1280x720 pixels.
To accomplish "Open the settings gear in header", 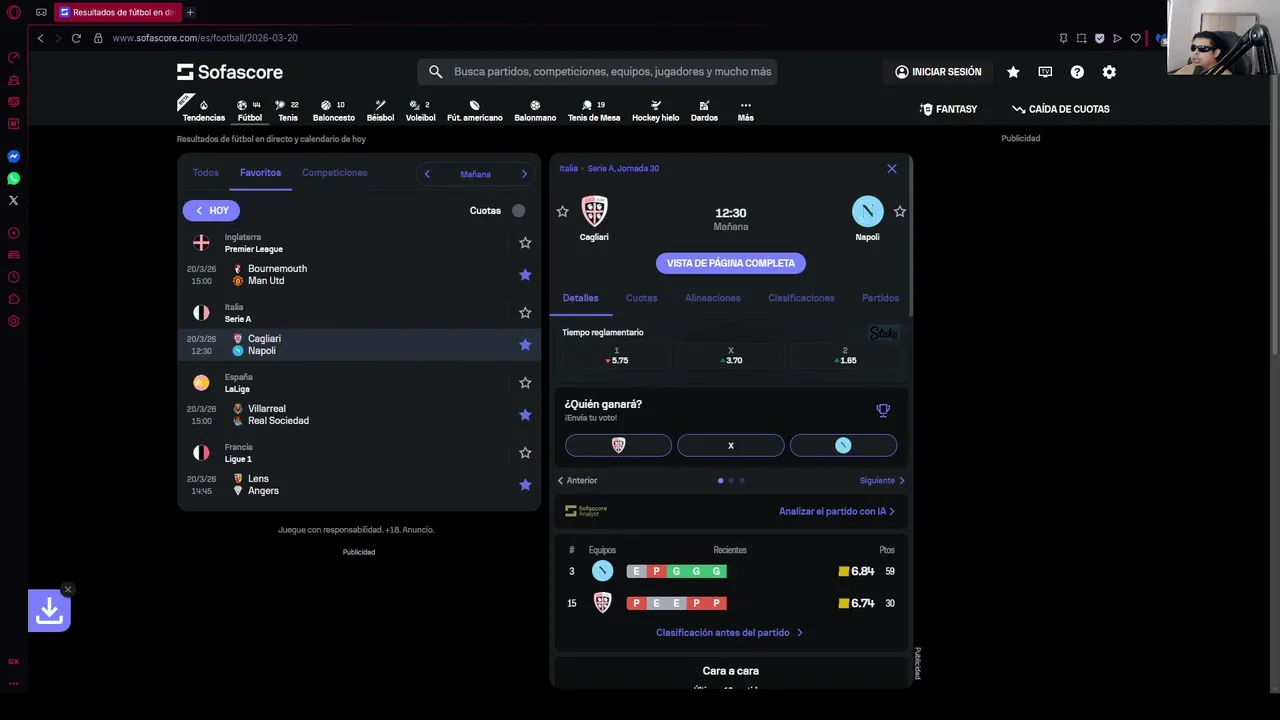I will (x=1109, y=72).
